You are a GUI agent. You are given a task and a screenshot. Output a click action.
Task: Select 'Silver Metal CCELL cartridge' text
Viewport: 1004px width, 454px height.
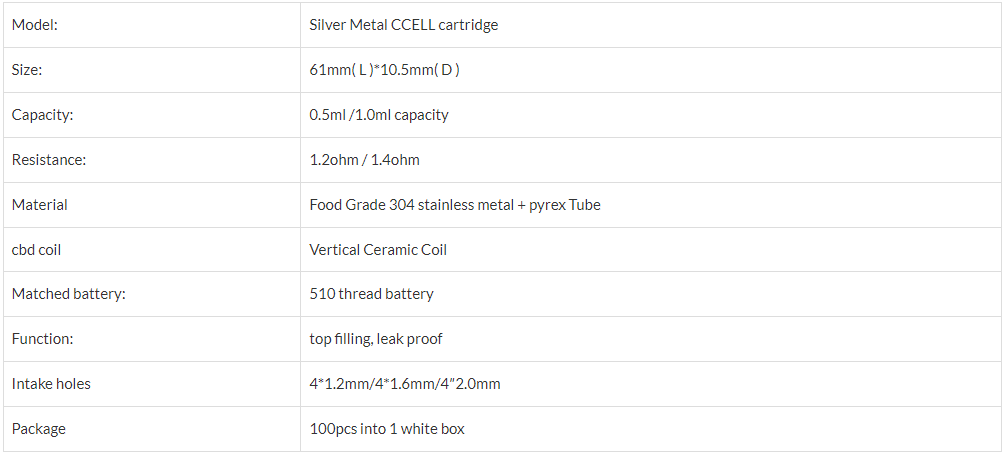pyautogui.click(x=403, y=25)
